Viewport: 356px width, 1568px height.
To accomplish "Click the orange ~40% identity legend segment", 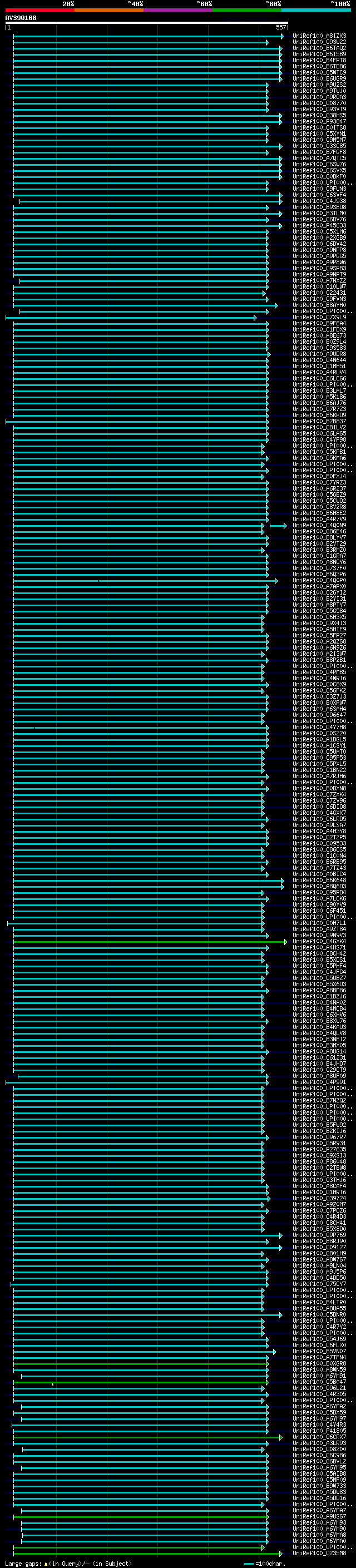I will point(109,10).
